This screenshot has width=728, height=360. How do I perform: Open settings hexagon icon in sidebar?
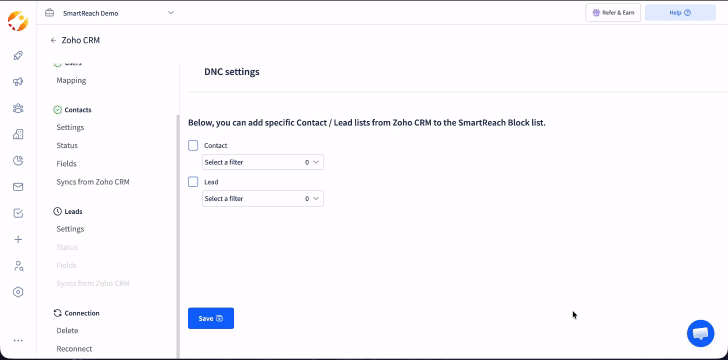pyautogui.click(x=18, y=292)
